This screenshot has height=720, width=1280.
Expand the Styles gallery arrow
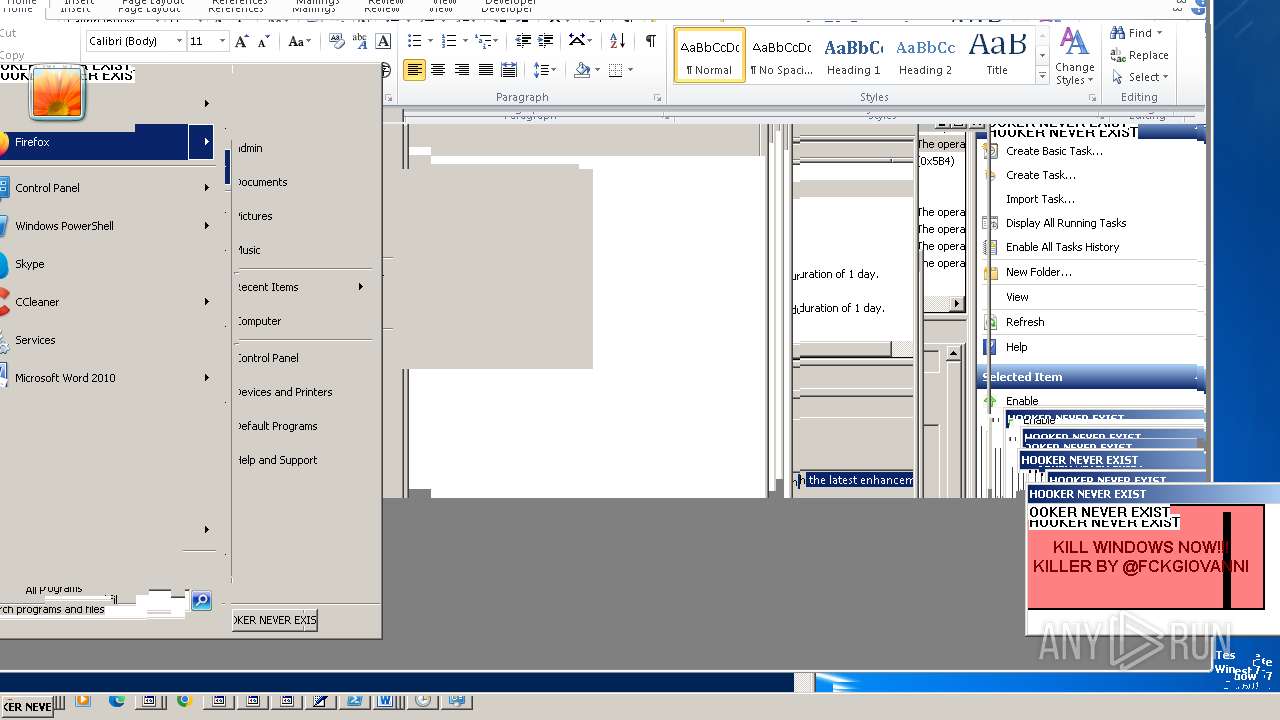pos(1041,77)
